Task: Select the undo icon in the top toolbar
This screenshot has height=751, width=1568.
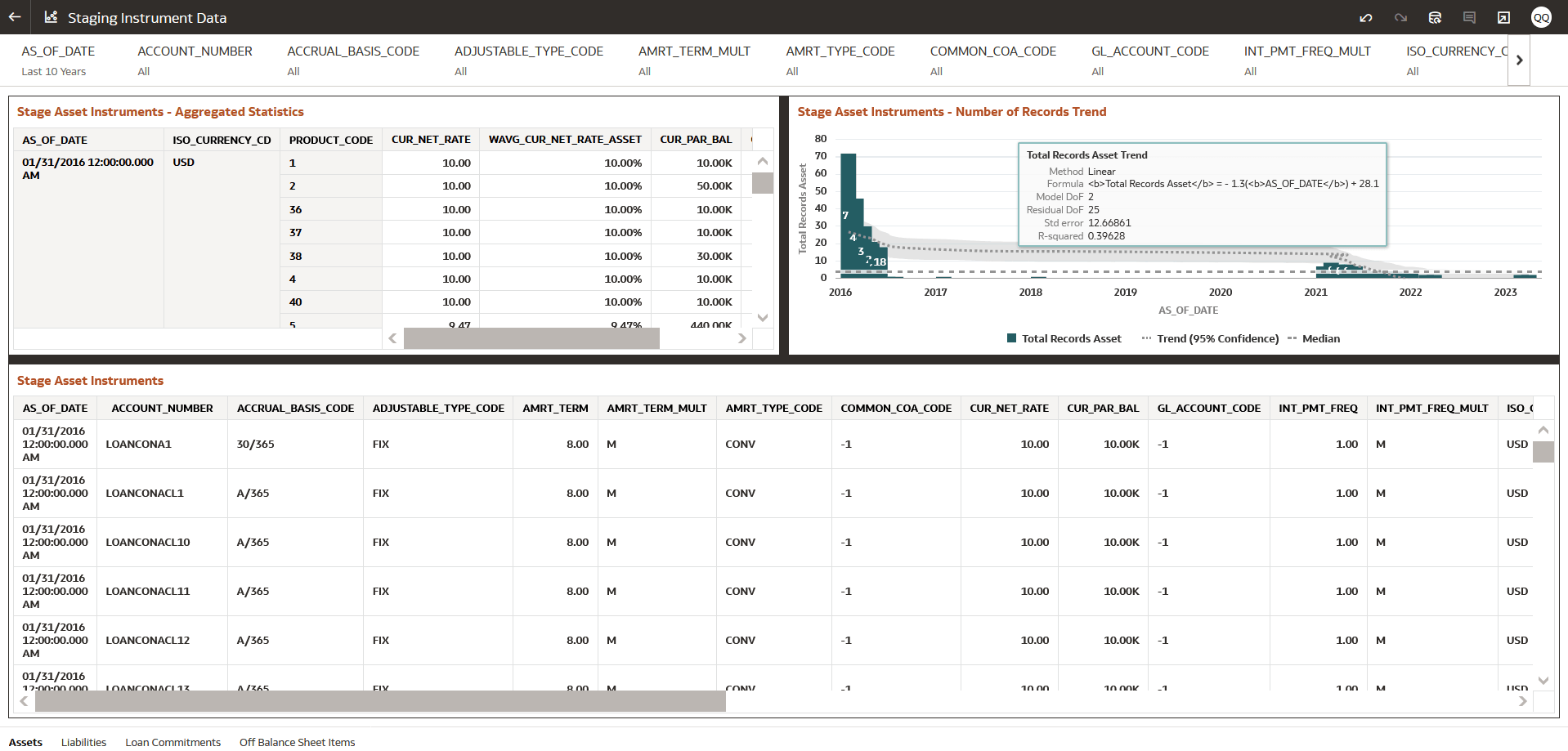Action: pos(1365,17)
